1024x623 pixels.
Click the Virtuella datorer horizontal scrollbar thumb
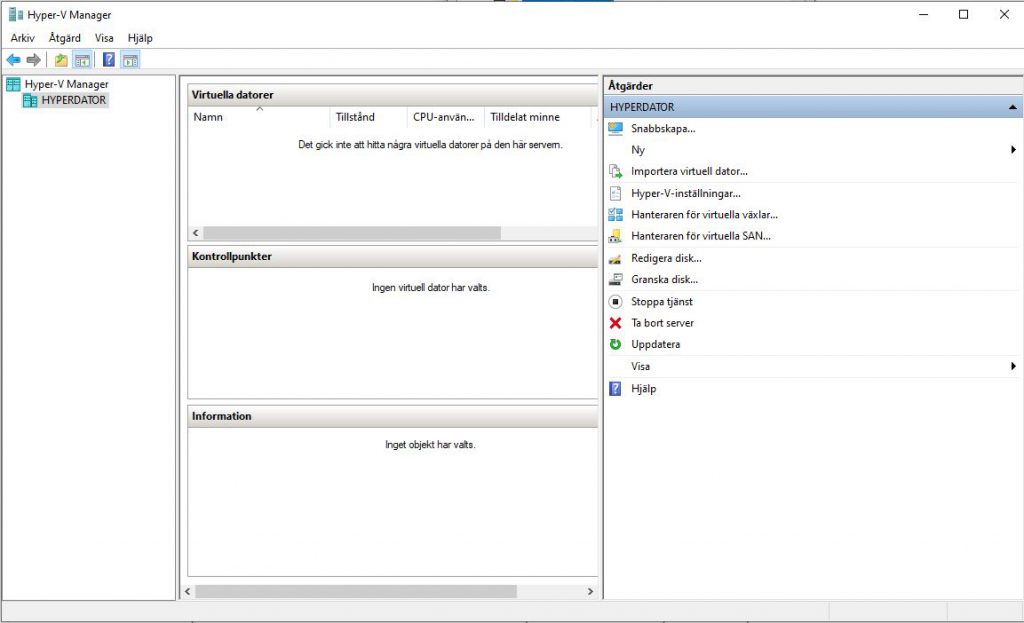click(x=352, y=233)
